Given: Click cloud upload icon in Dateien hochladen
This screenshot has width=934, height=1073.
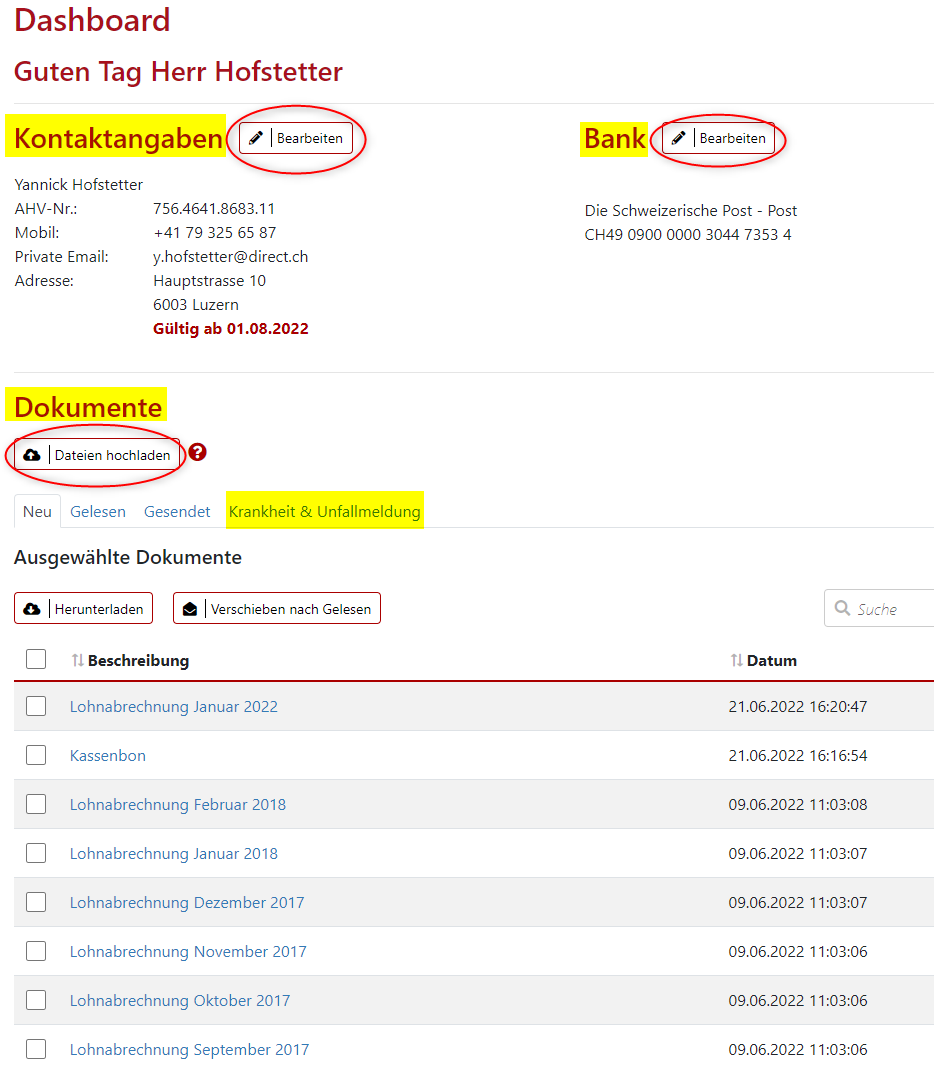Looking at the screenshot, I should (x=32, y=455).
